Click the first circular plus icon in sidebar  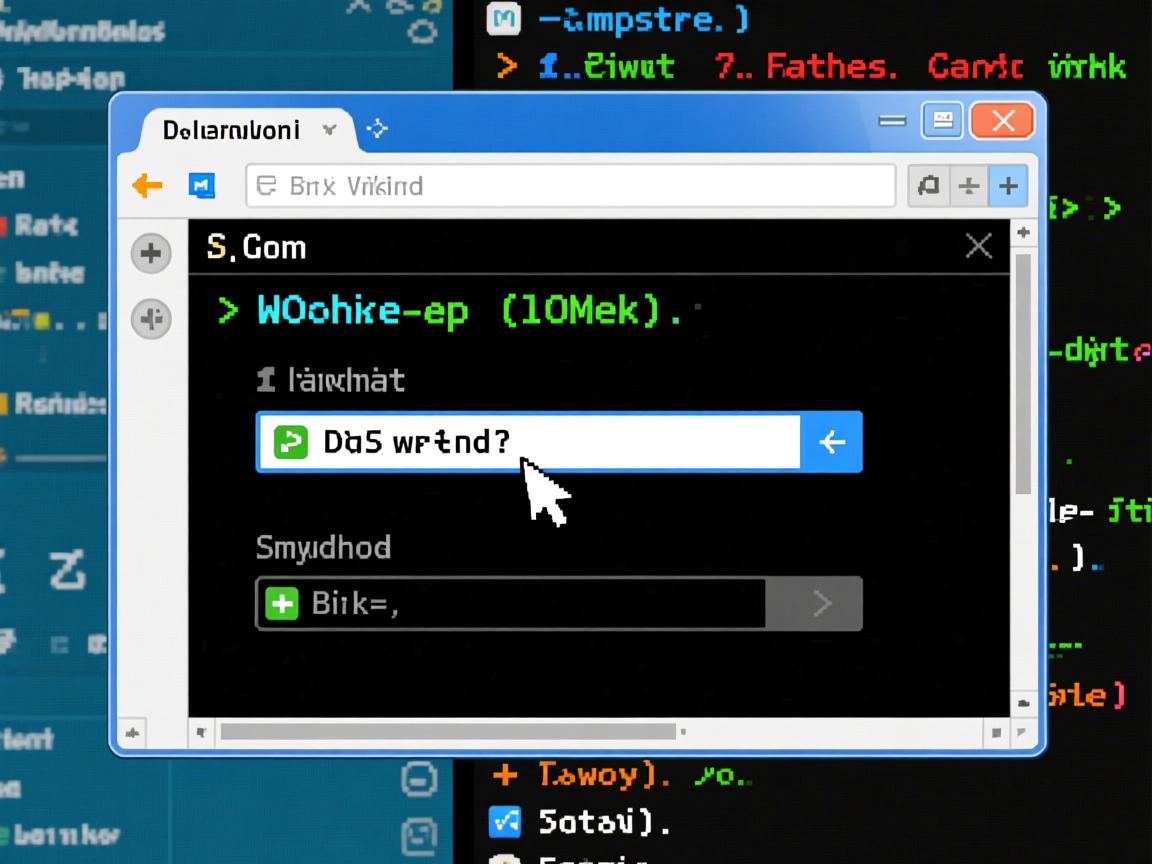[x=151, y=254]
